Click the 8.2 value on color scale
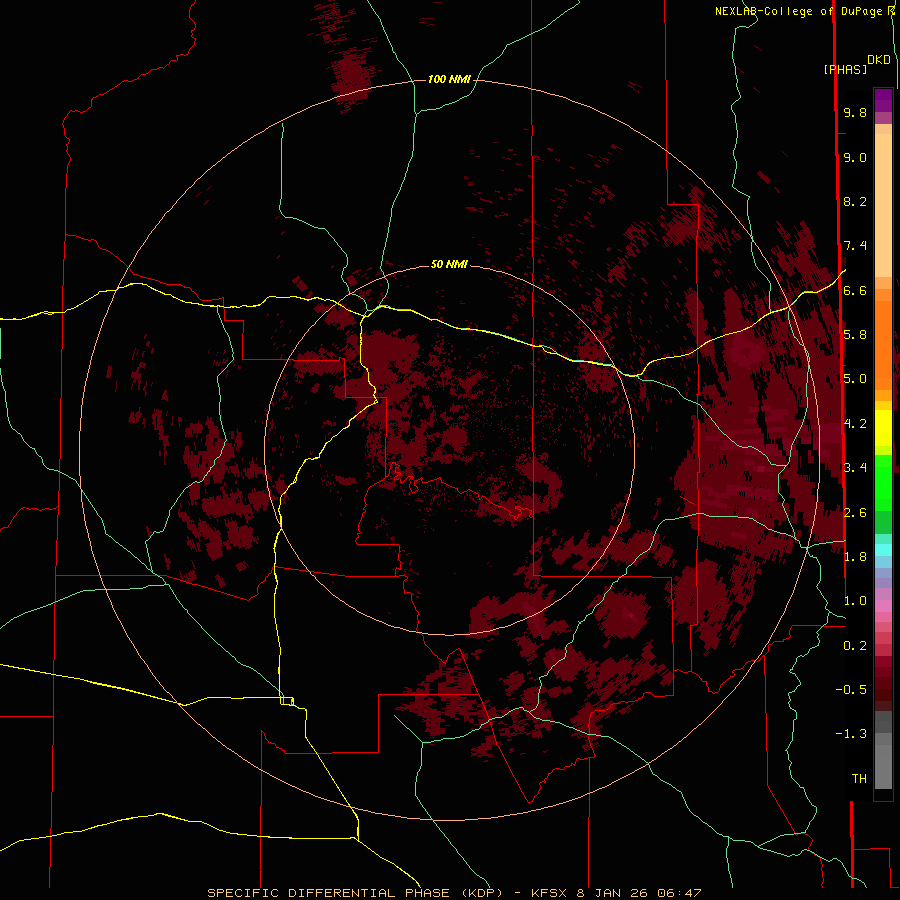 coord(855,201)
